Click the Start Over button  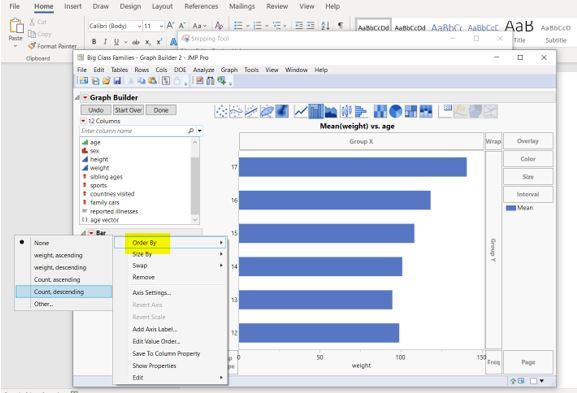(128, 110)
